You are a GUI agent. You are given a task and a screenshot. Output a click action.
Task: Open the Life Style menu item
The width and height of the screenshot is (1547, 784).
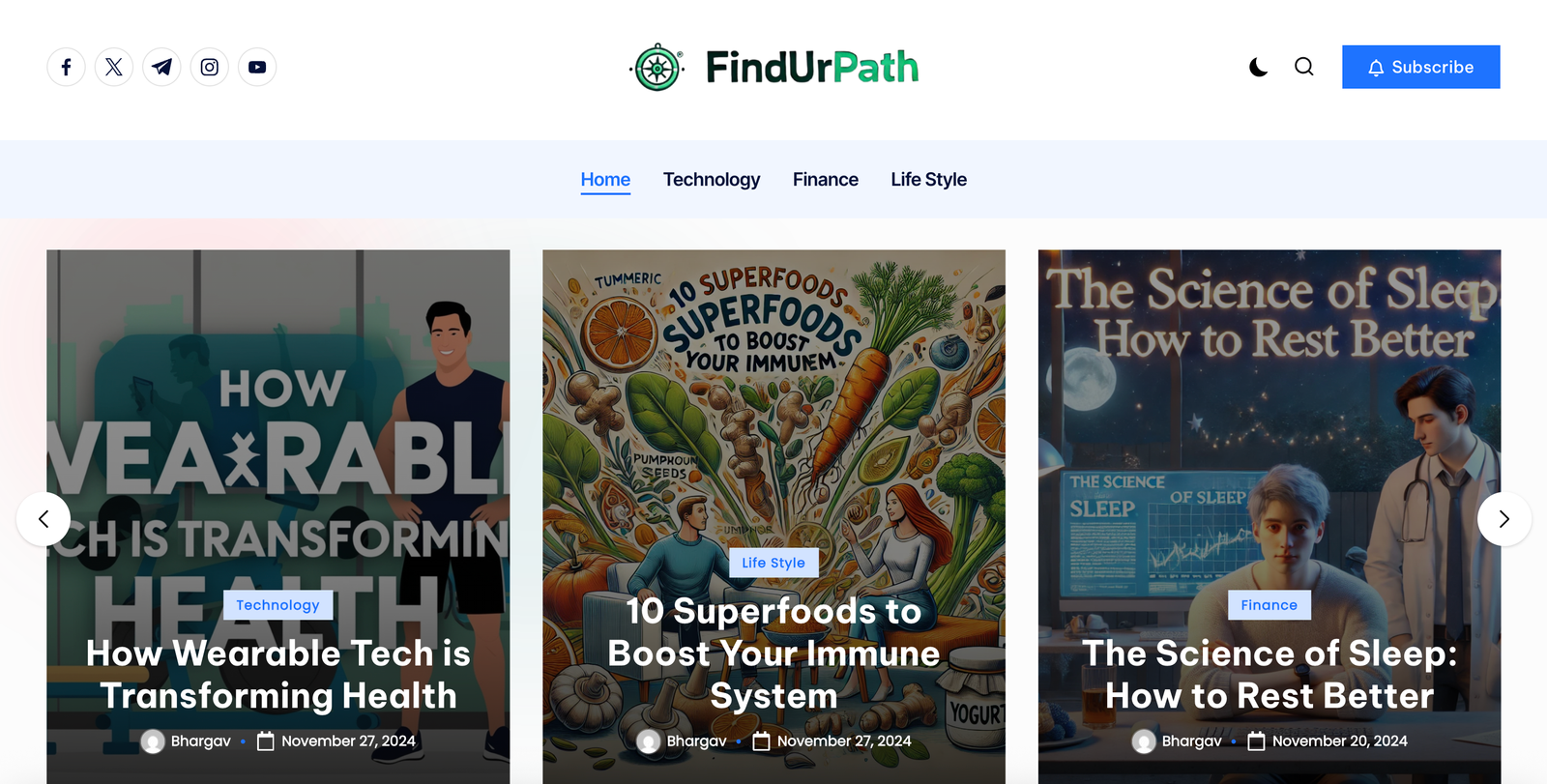click(928, 180)
